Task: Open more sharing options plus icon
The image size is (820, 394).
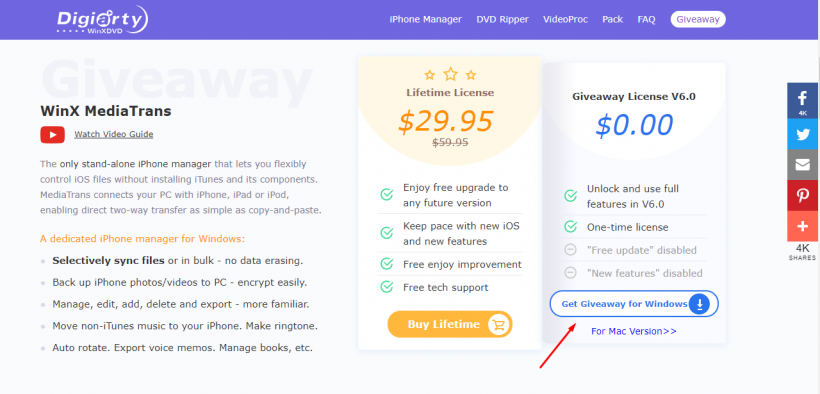Action: pos(802,226)
